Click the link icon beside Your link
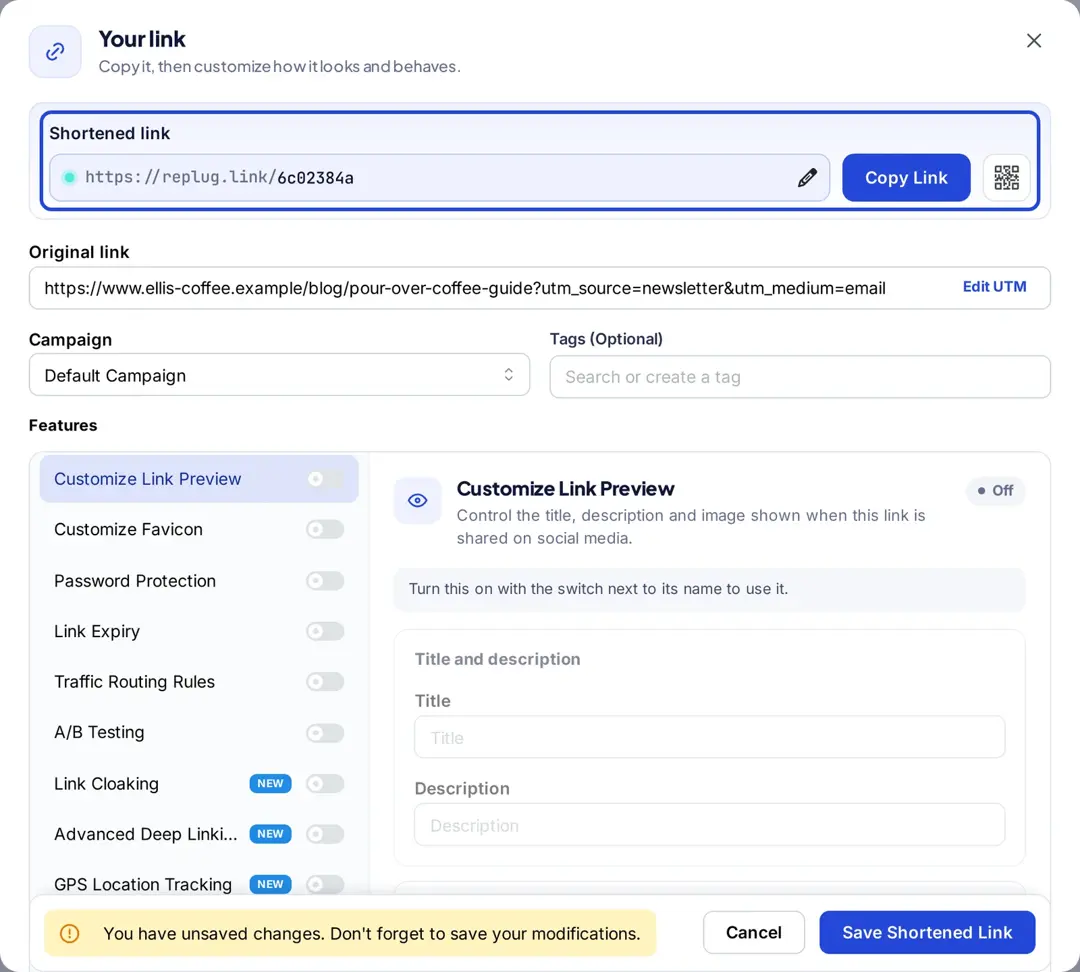 point(55,52)
